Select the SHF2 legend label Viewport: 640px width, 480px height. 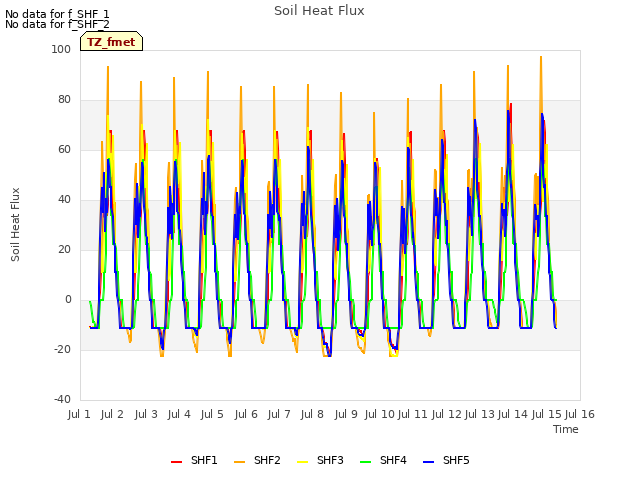point(267,460)
